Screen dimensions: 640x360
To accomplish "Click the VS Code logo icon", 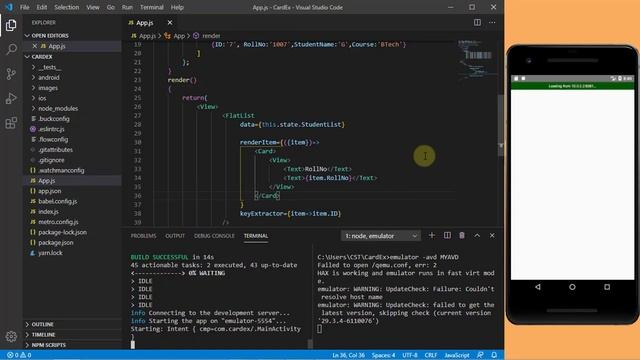I will (9, 7).
